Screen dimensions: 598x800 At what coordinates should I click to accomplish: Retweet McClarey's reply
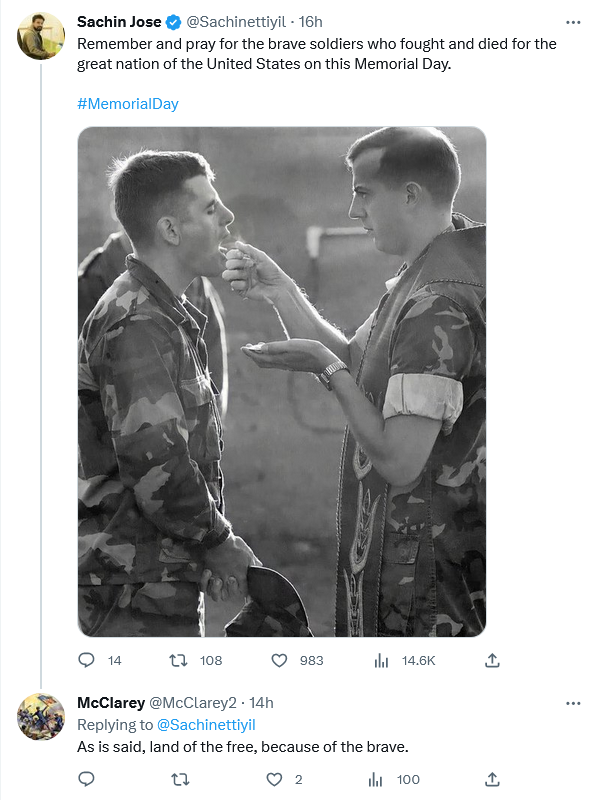pyautogui.click(x=180, y=779)
